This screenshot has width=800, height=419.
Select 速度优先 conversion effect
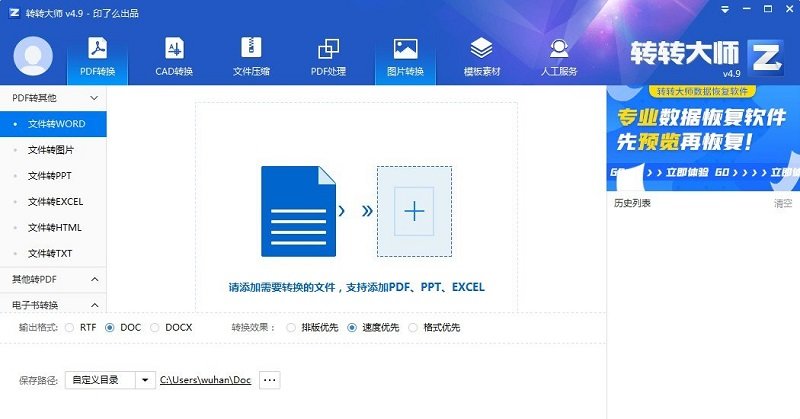[x=352, y=328]
